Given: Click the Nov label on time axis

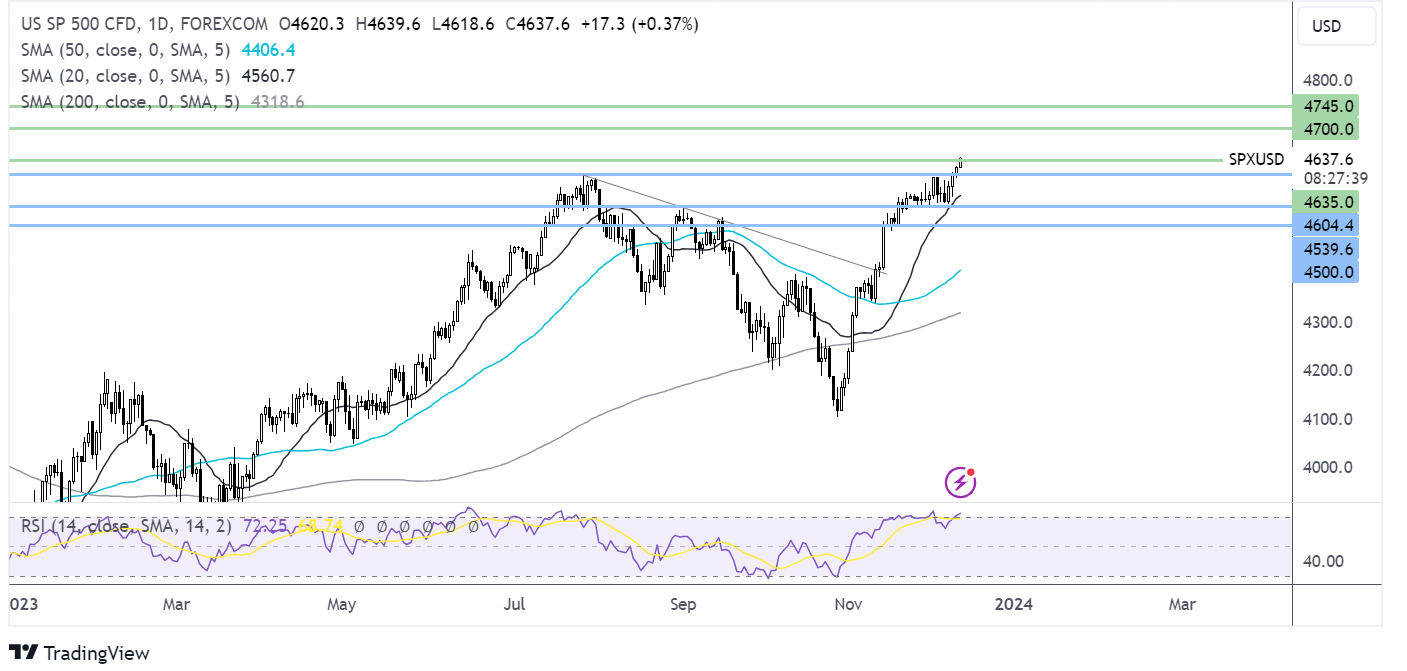Looking at the screenshot, I should point(849,604).
